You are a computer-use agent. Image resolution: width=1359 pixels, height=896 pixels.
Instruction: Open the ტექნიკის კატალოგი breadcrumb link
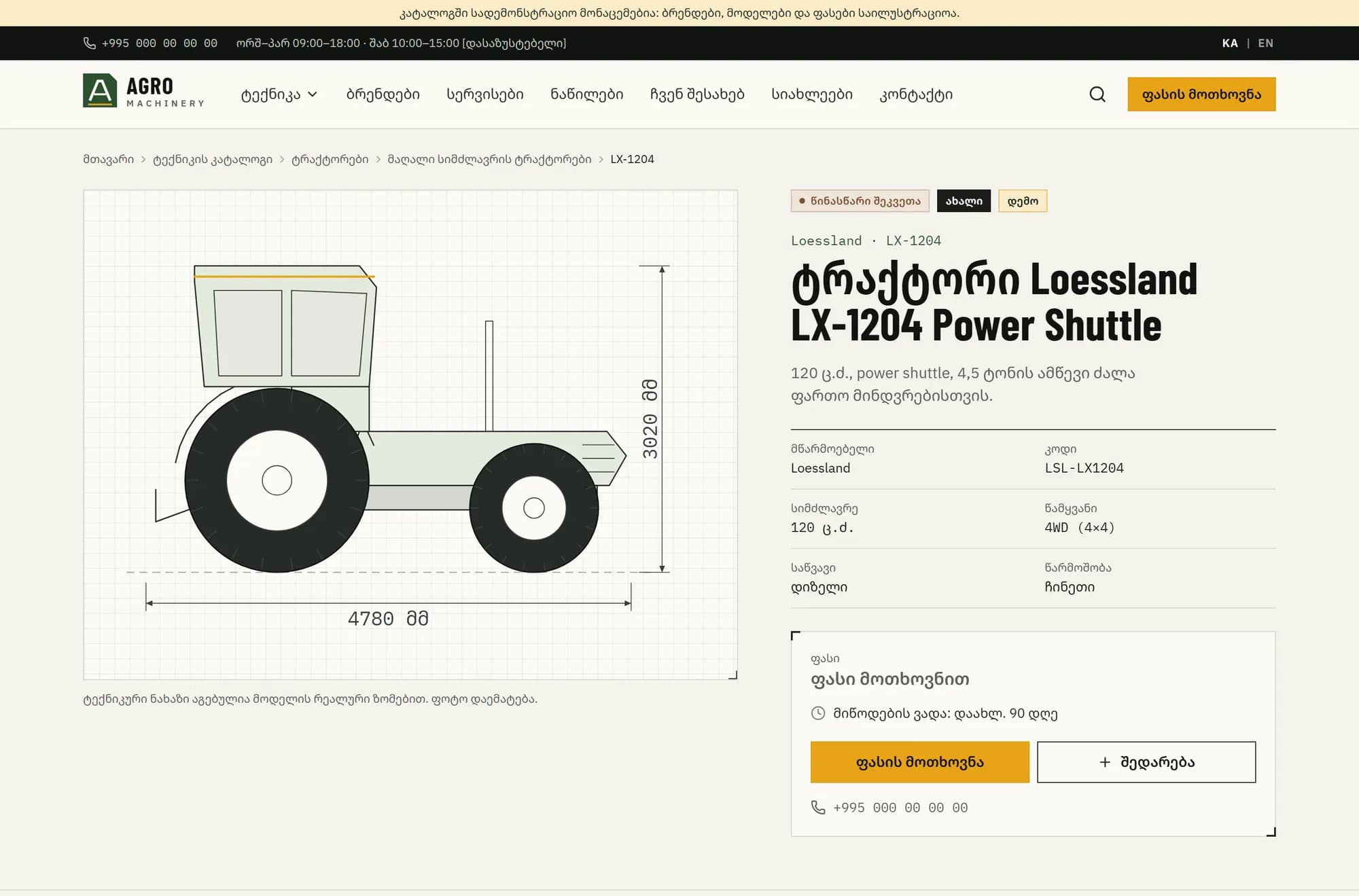[x=213, y=159]
